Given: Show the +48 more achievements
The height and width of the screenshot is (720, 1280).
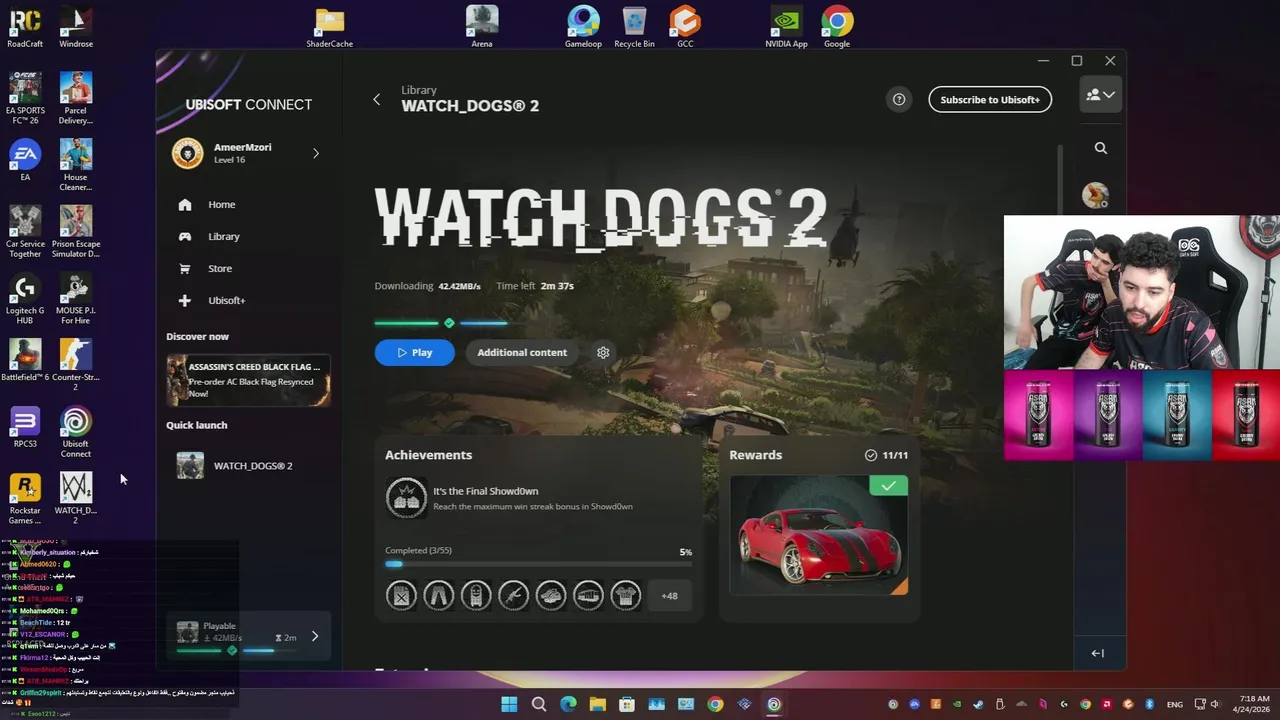Looking at the screenshot, I should (x=669, y=596).
